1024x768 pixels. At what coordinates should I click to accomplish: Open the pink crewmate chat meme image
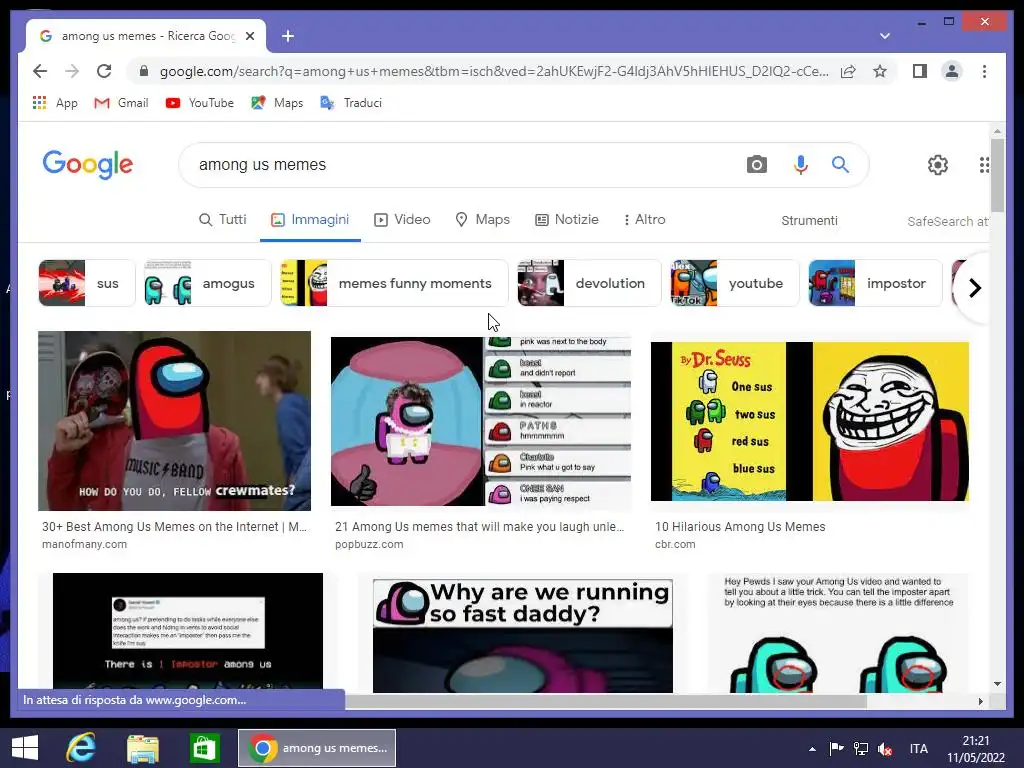point(481,421)
